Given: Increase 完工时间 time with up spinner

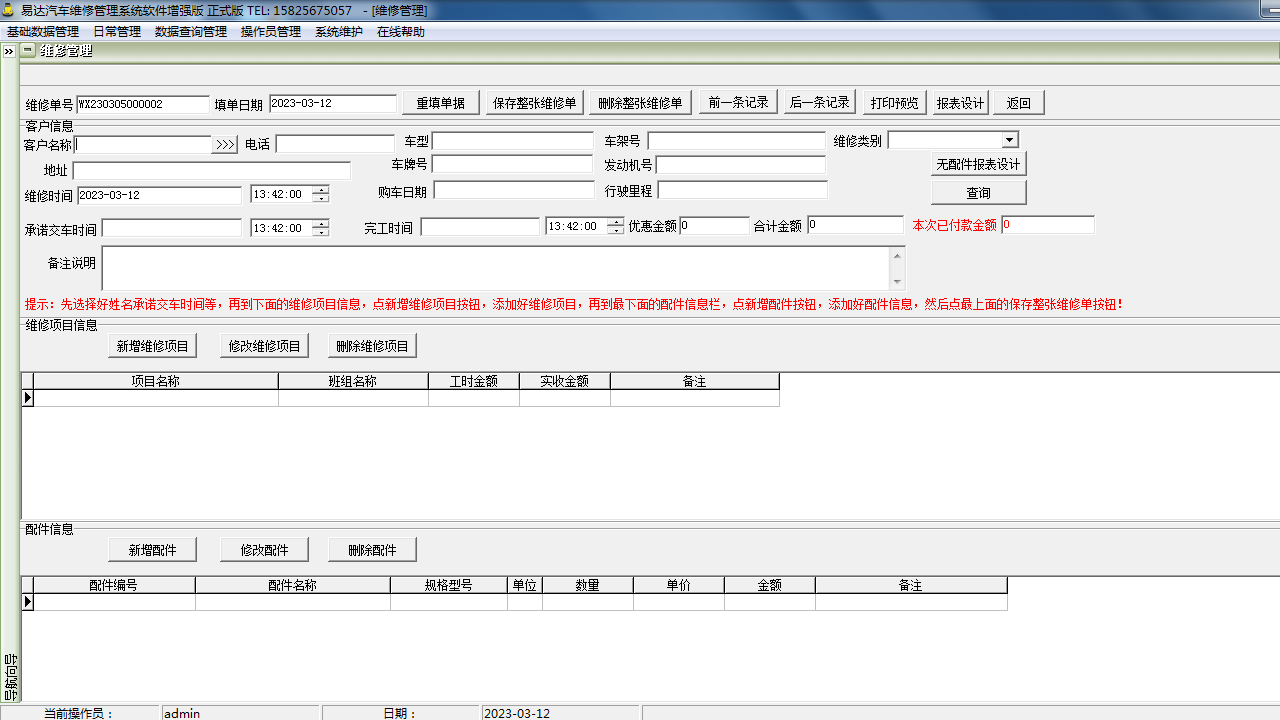Looking at the screenshot, I should 615,221.
